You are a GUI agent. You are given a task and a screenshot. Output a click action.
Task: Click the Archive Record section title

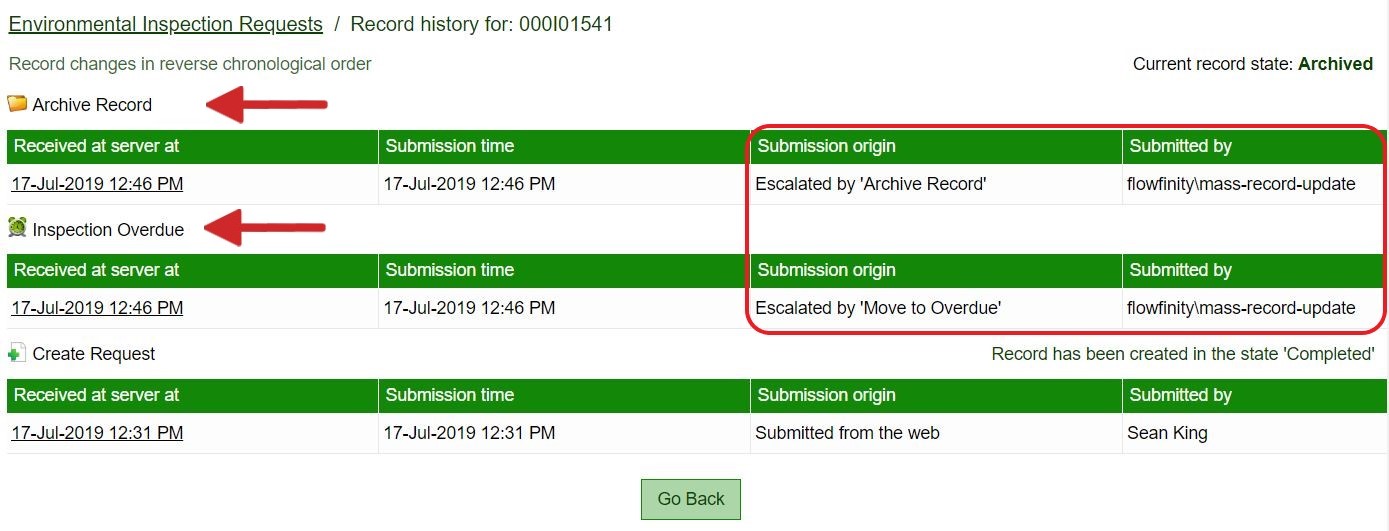point(92,105)
